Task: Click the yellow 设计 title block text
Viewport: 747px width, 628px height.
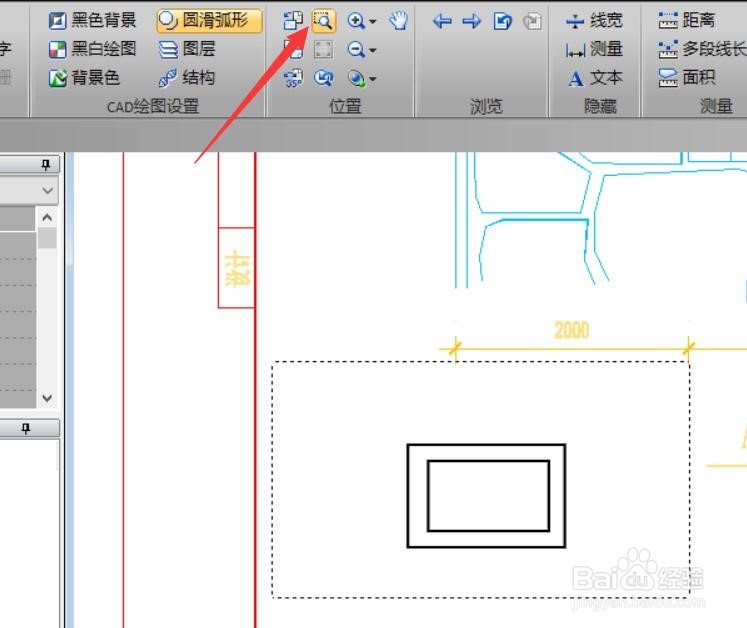Action: (x=237, y=269)
